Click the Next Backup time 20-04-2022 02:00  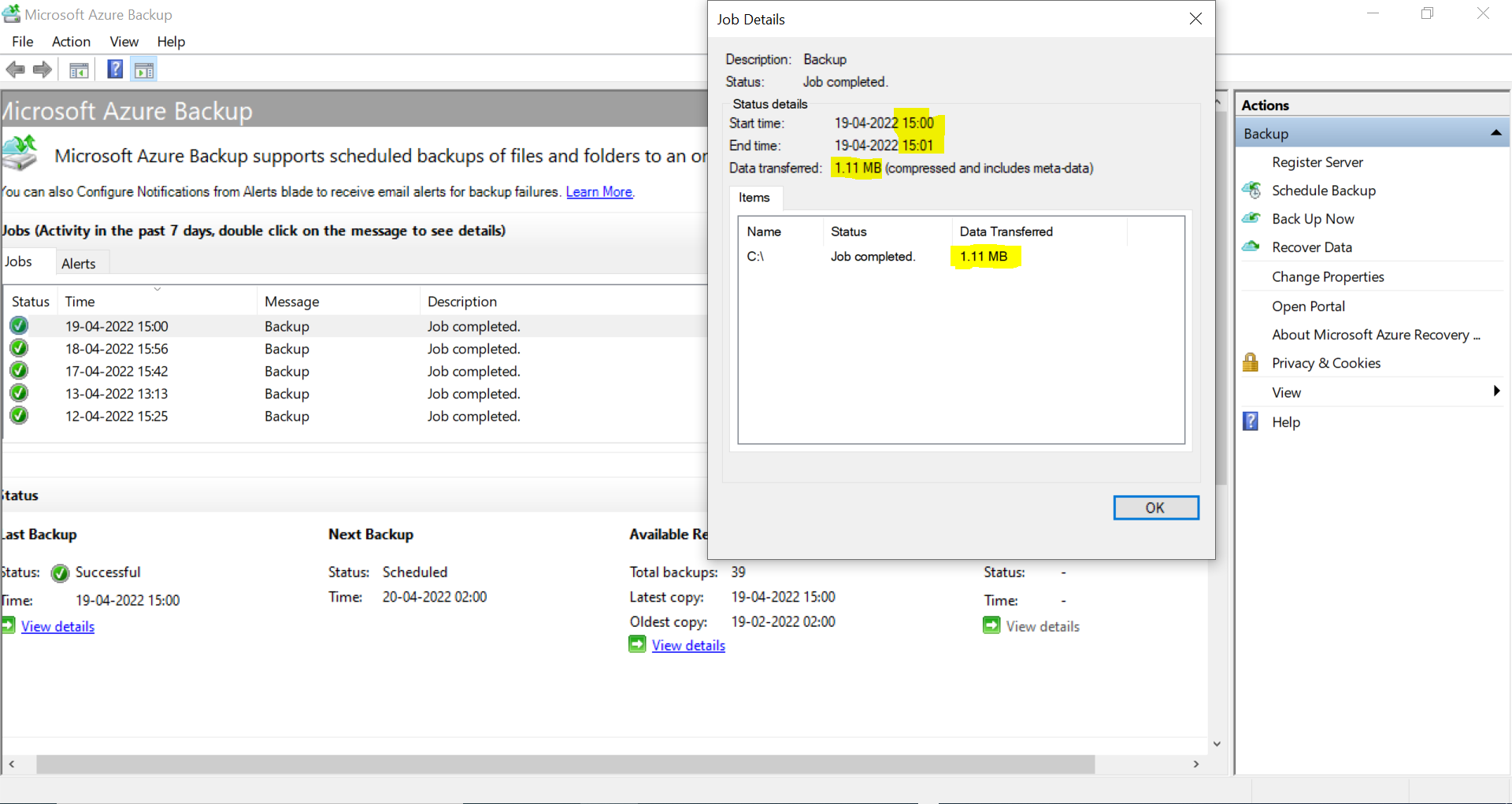pyautogui.click(x=435, y=597)
